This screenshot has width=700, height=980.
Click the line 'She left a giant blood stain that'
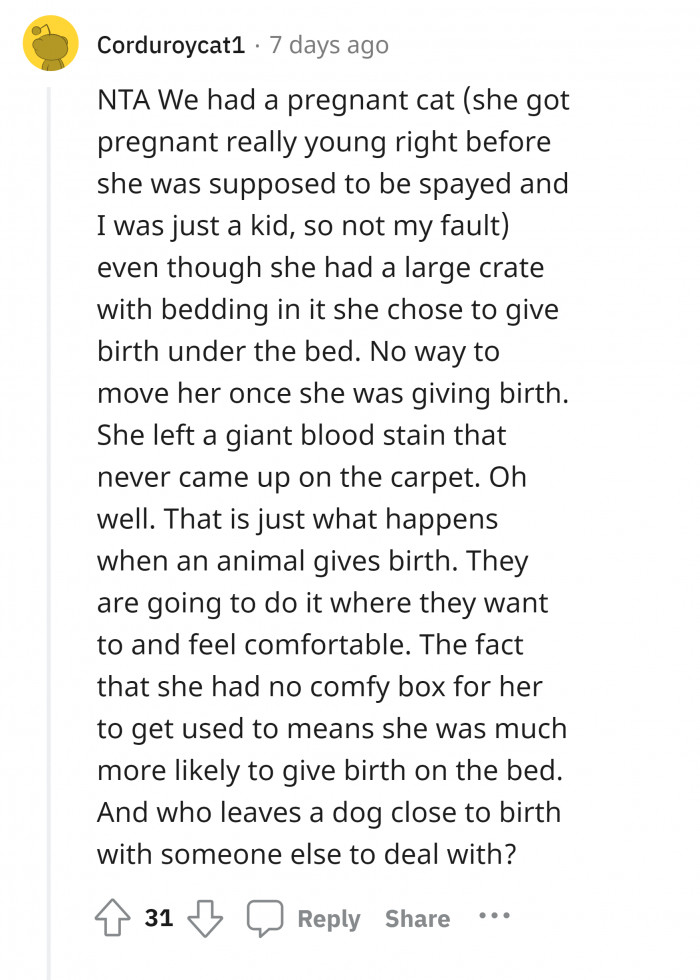coord(302,436)
